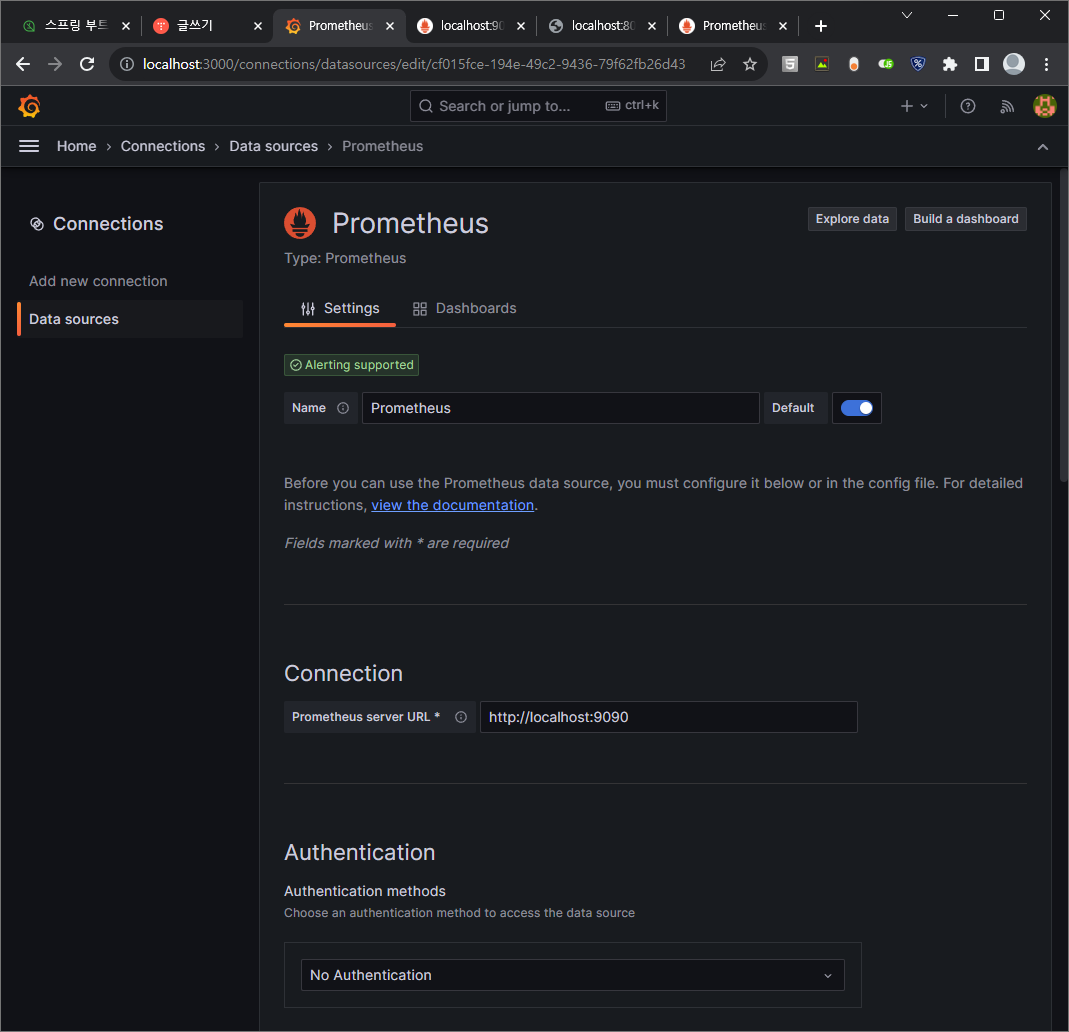Click the site information icon in address bar
Screen dimensions: 1069x1032
(x=127, y=64)
